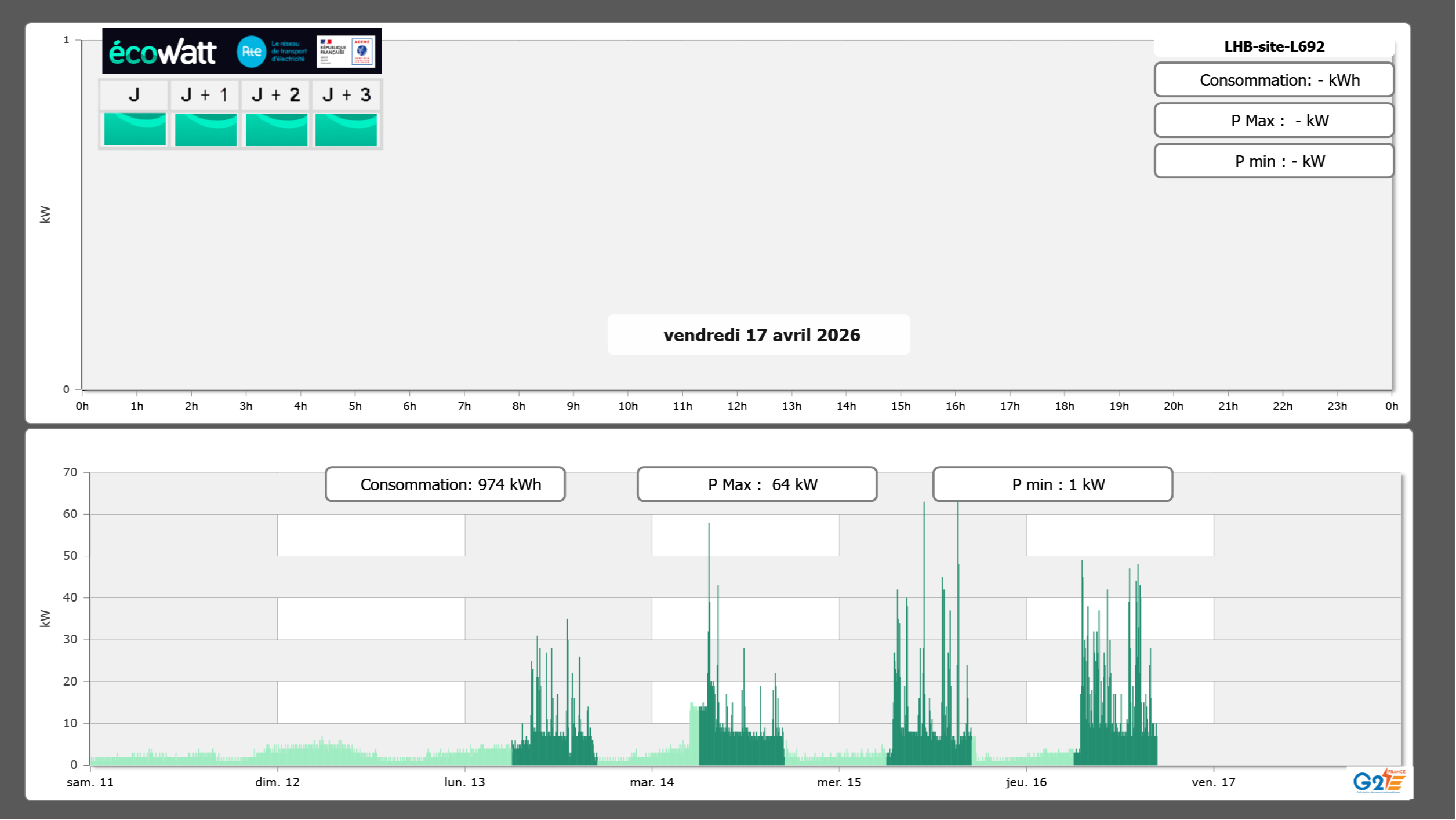Click the mar. 14 axis label
This screenshot has height=820, width=1456.
pyautogui.click(x=652, y=782)
